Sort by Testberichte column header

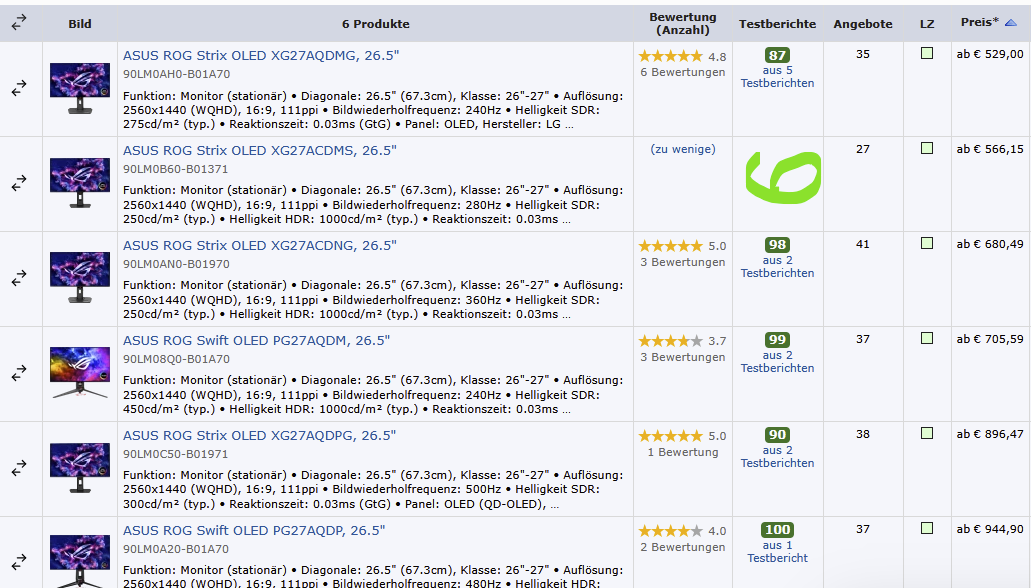777,24
